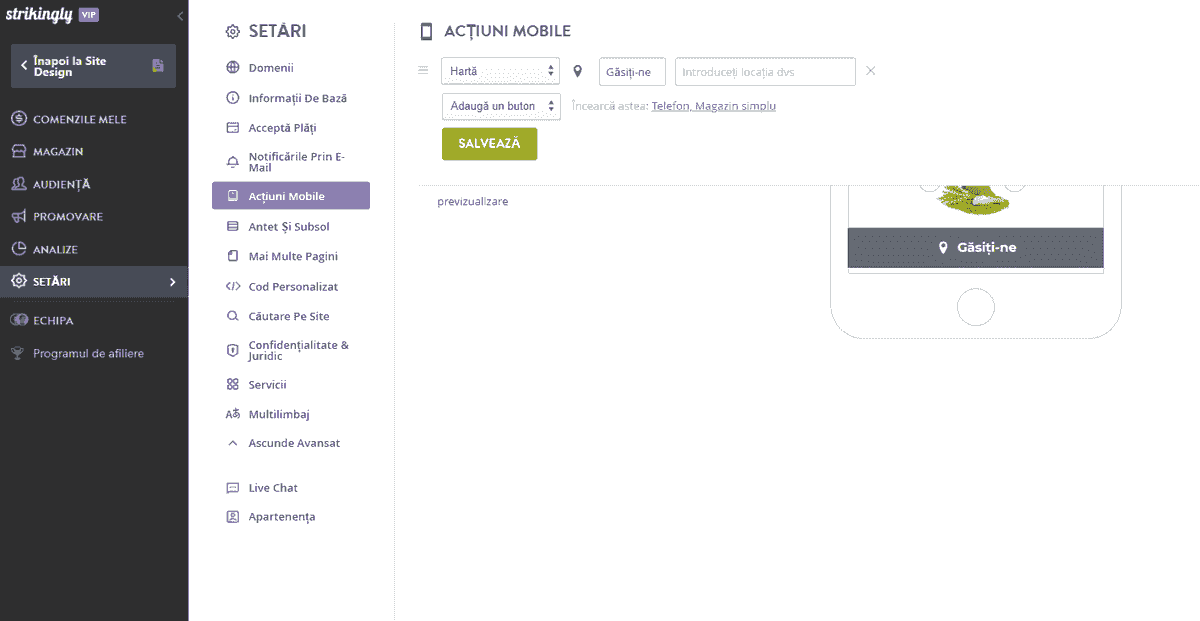Viewport: 1200px width, 621px height.
Task: Click the Echipa team icon
Action: click(18, 321)
